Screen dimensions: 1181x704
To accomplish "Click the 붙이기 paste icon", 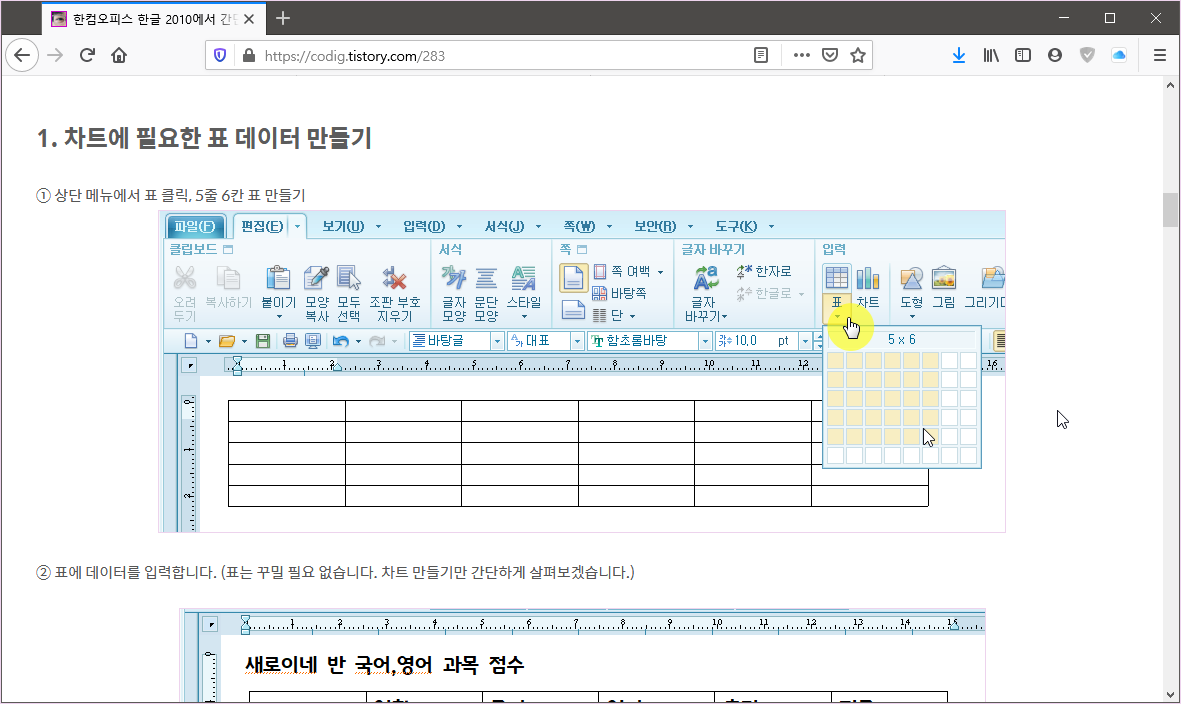I will pyautogui.click(x=278, y=278).
